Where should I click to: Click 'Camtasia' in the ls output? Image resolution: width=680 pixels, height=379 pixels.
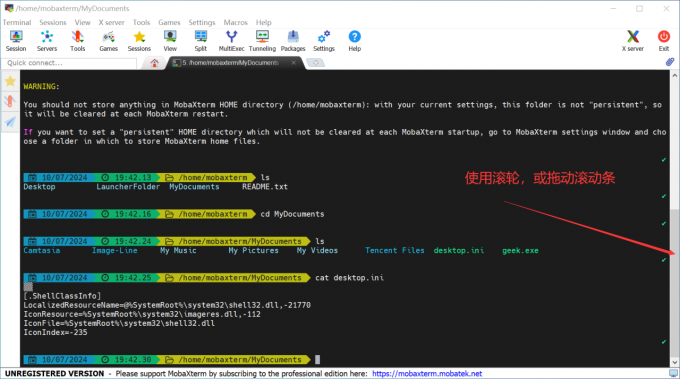coord(42,251)
